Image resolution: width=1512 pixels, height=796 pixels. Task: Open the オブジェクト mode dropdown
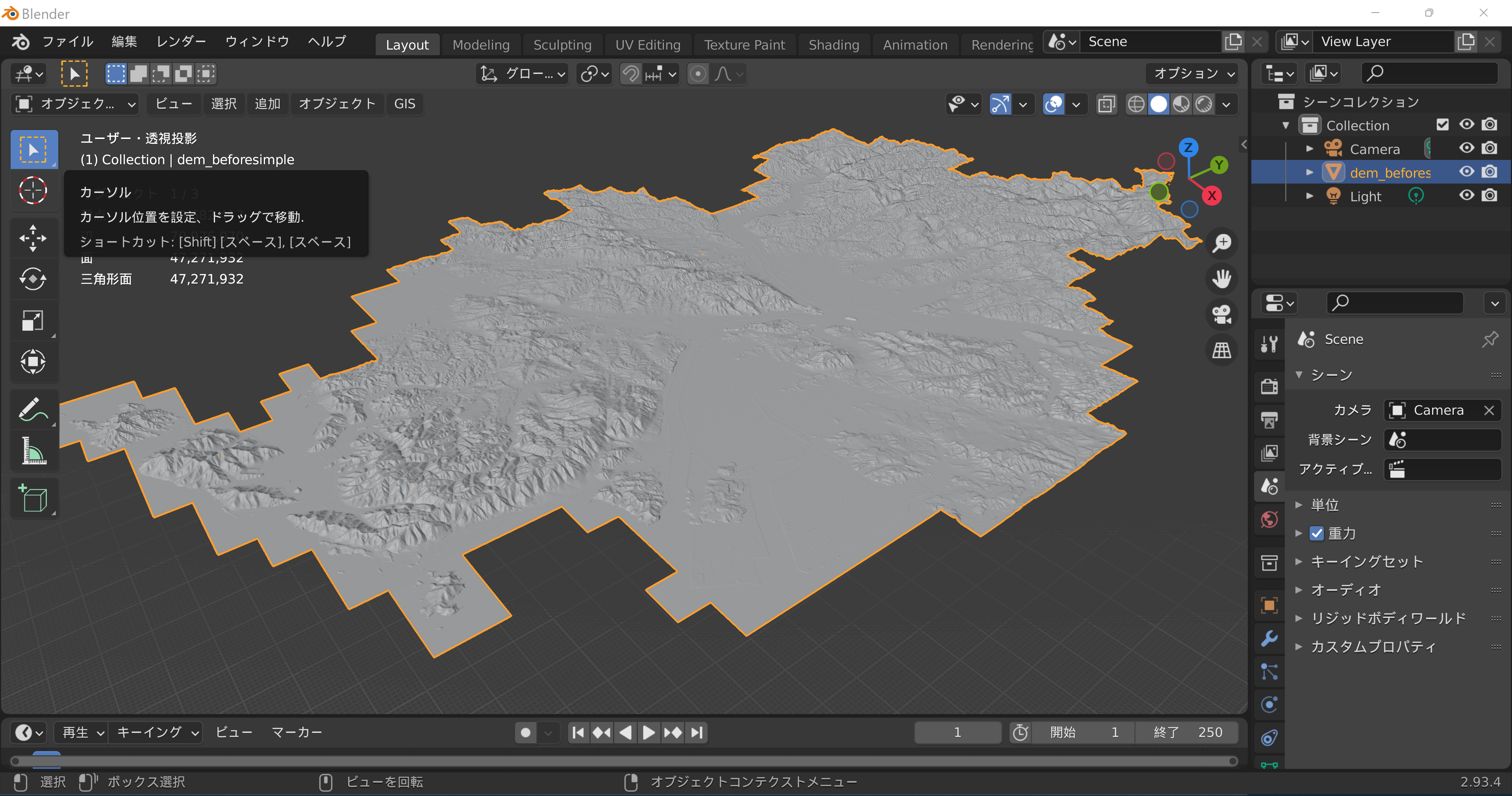tap(75, 104)
